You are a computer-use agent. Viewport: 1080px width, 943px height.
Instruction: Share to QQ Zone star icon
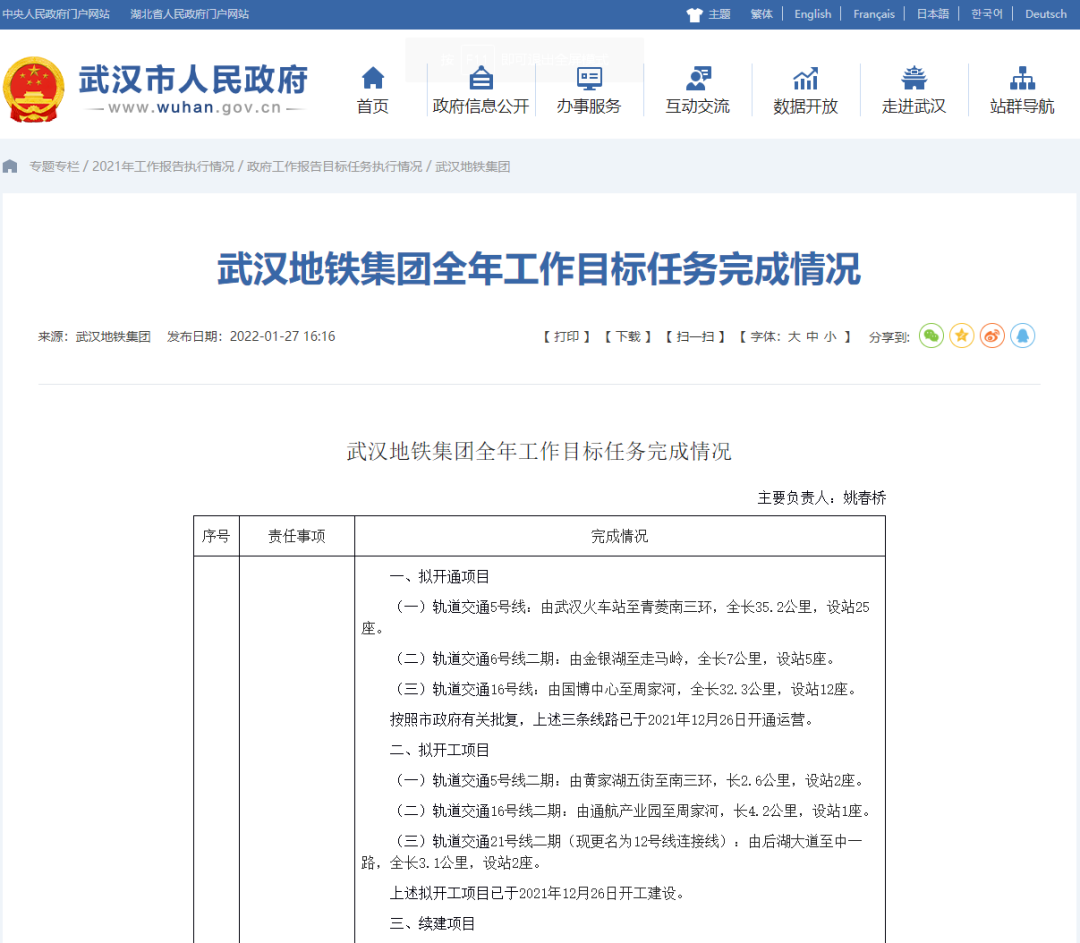click(962, 336)
